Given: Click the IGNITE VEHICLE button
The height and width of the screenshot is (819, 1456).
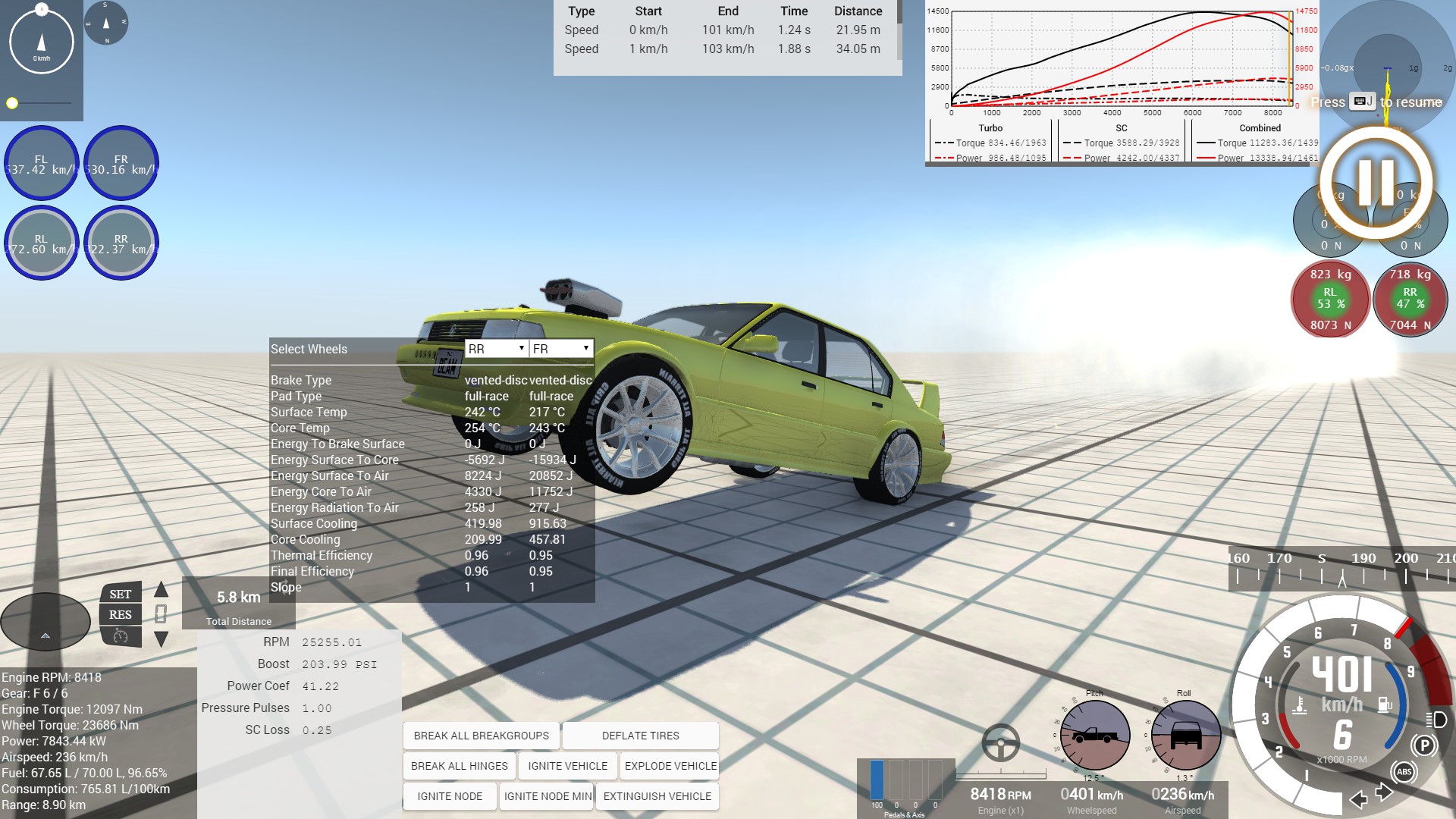Looking at the screenshot, I should click(x=567, y=766).
